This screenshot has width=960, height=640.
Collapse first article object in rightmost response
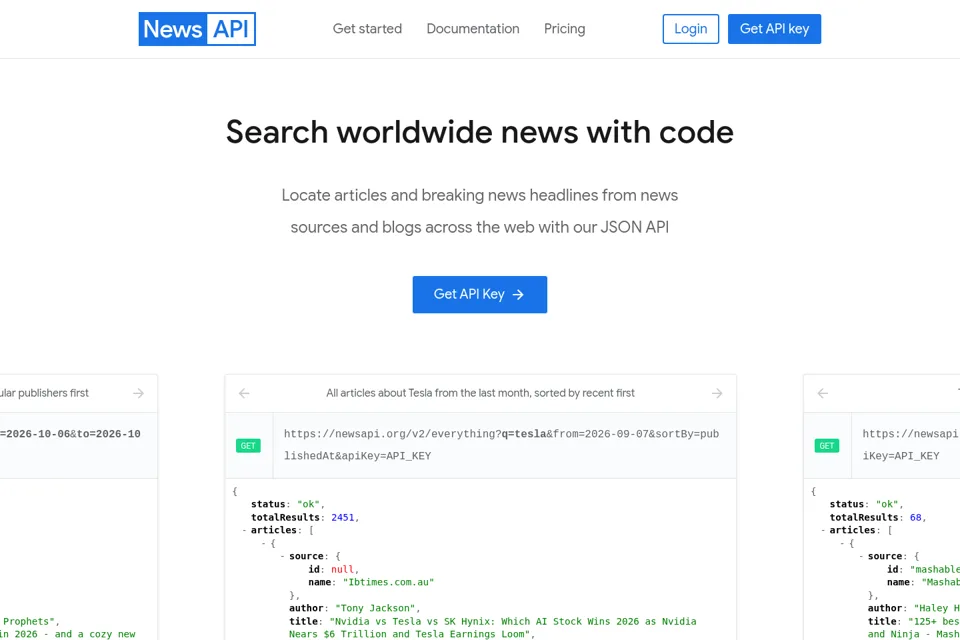click(x=842, y=543)
